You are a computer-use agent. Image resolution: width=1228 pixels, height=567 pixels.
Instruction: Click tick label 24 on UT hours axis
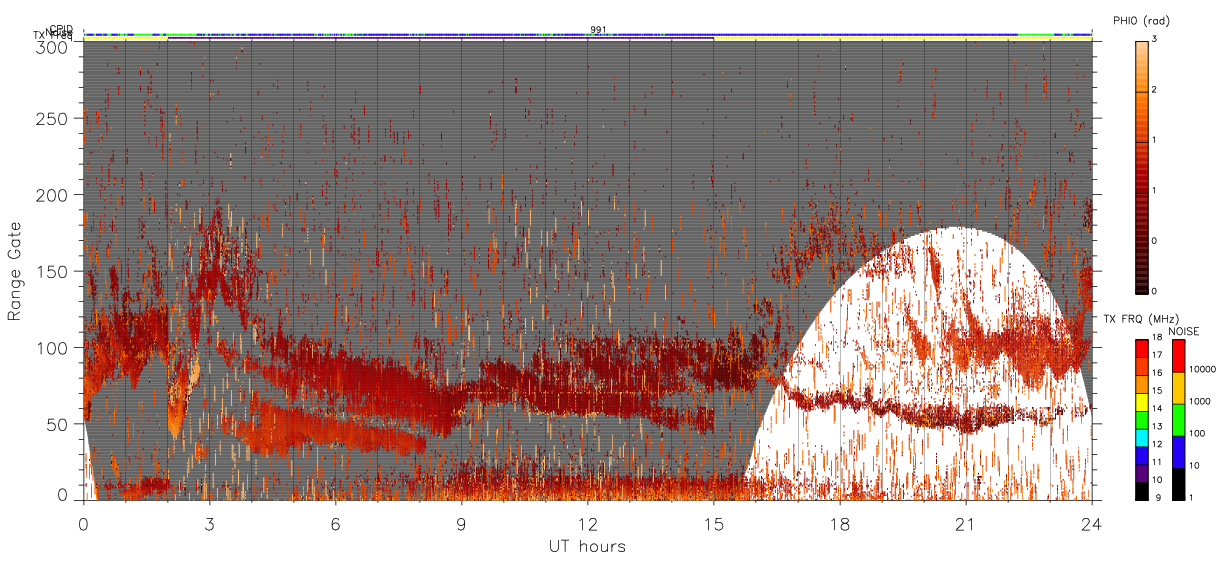click(x=1091, y=523)
